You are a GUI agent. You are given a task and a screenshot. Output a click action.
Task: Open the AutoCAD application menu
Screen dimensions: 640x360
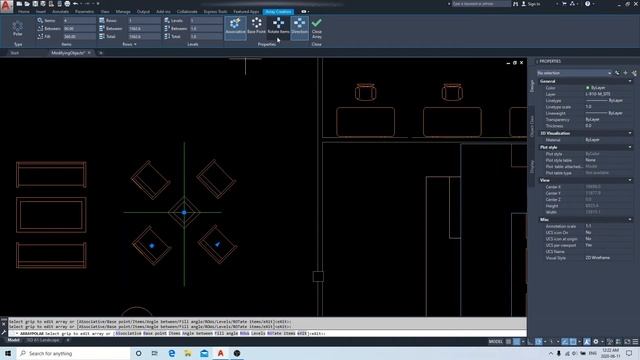coord(6,6)
